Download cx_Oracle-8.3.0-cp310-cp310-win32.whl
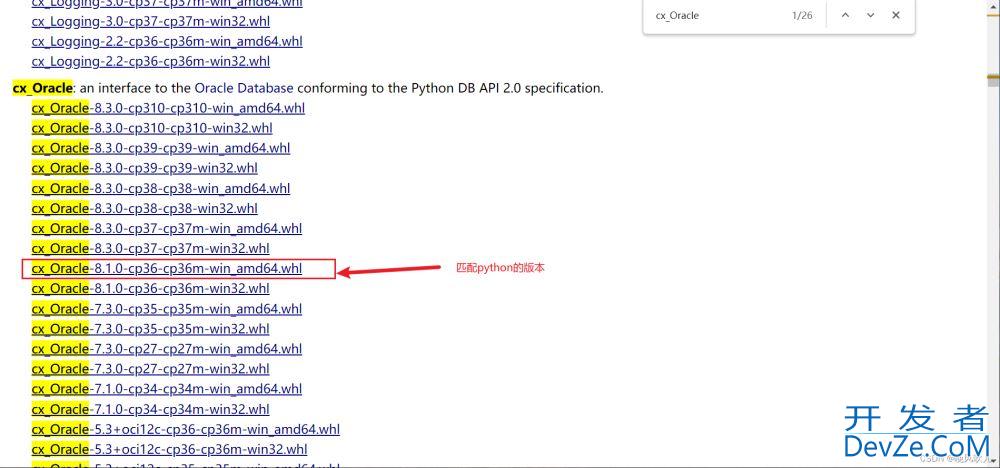Image resolution: width=1000 pixels, height=468 pixels. point(152,128)
